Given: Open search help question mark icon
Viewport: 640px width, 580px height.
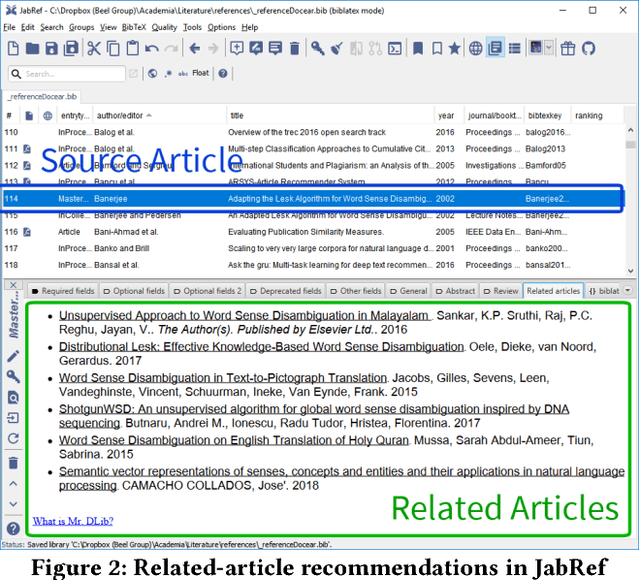Looking at the screenshot, I should click(x=223, y=73).
